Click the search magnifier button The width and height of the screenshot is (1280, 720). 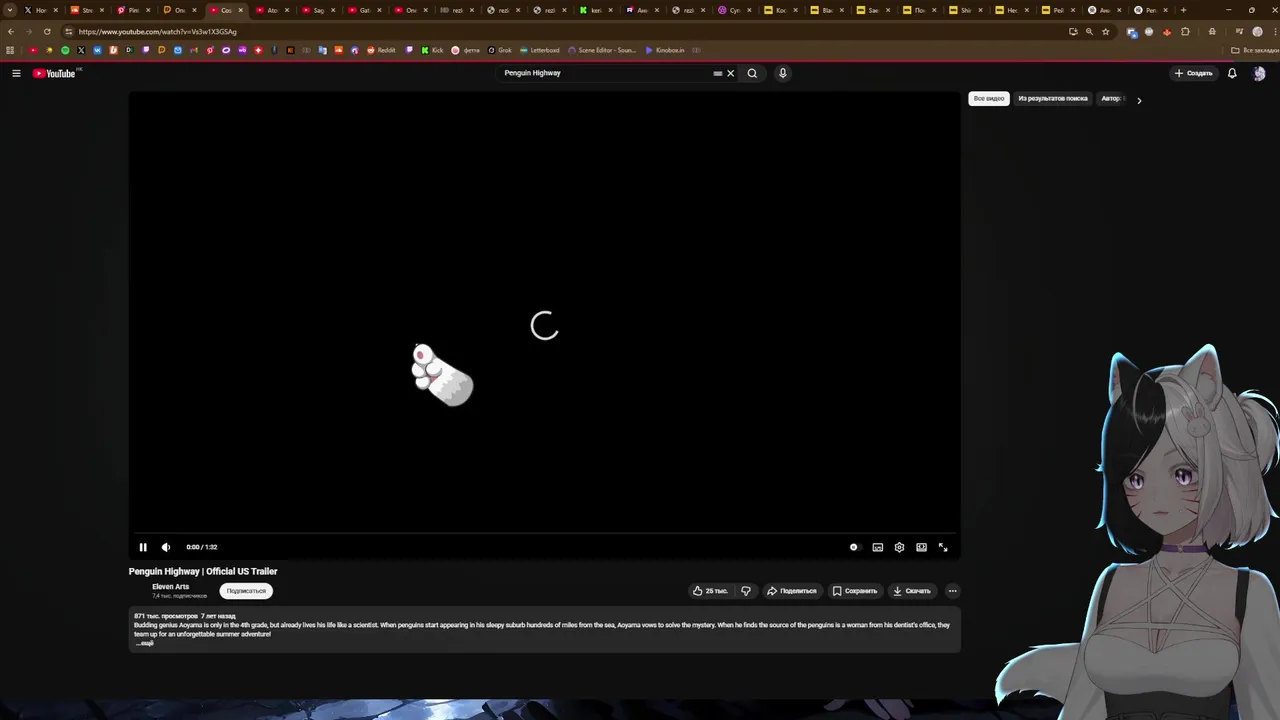point(752,73)
